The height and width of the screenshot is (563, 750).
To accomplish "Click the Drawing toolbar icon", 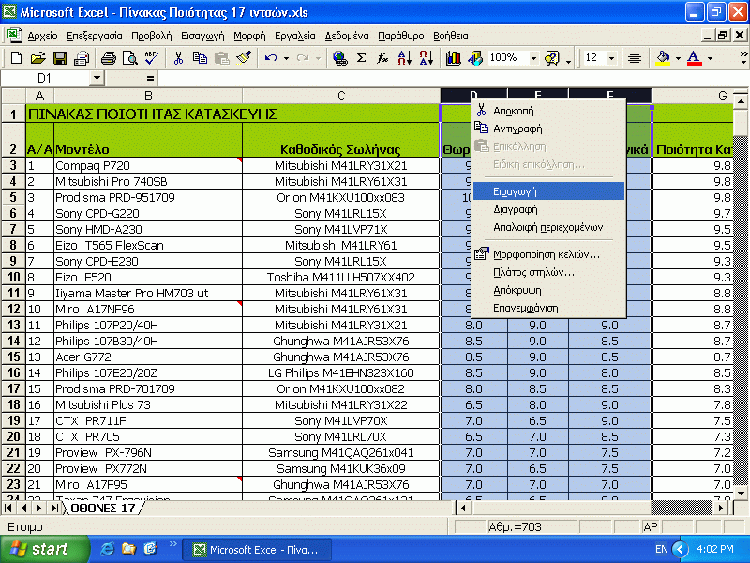I will (x=475, y=58).
